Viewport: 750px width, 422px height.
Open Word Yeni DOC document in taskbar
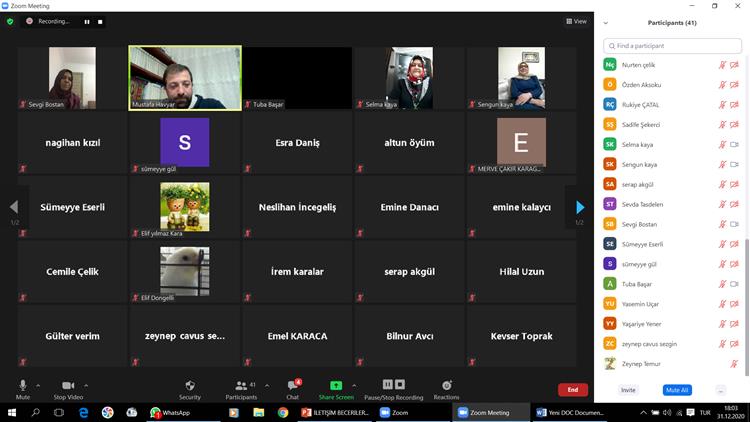pyautogui.click(x=570, y=412)
